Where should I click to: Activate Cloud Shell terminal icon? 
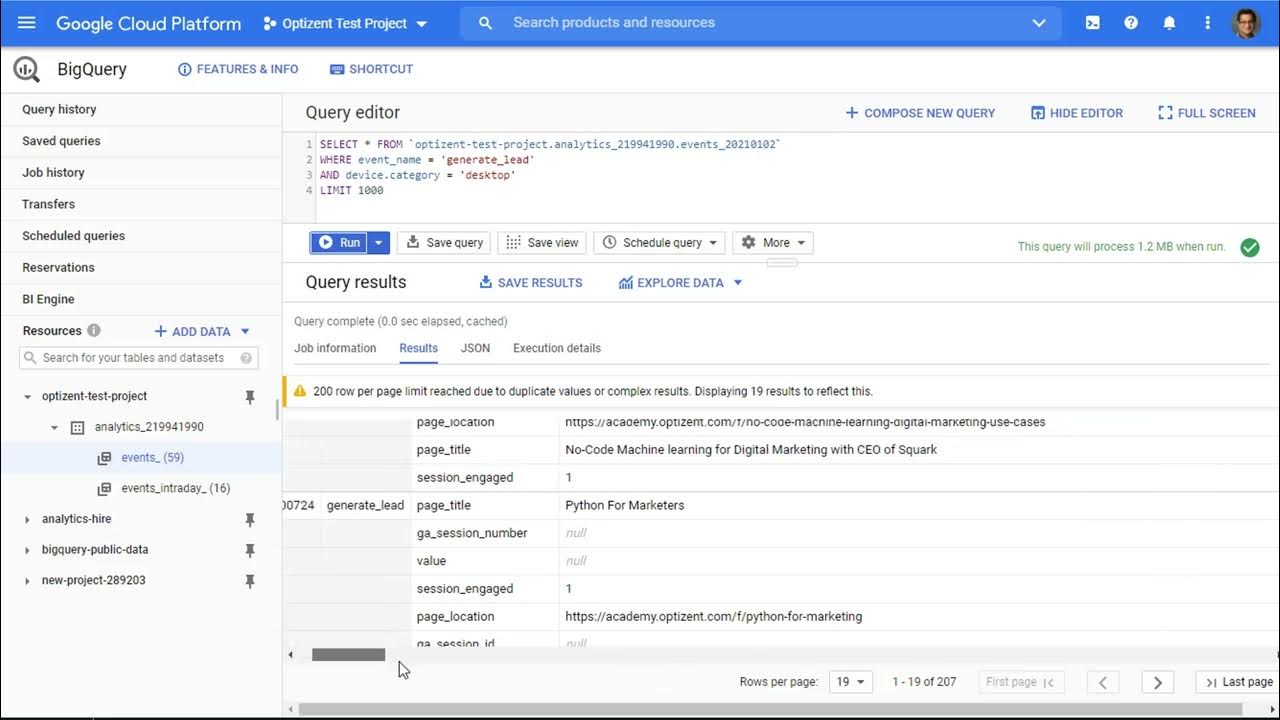(x=1093, y=22)
